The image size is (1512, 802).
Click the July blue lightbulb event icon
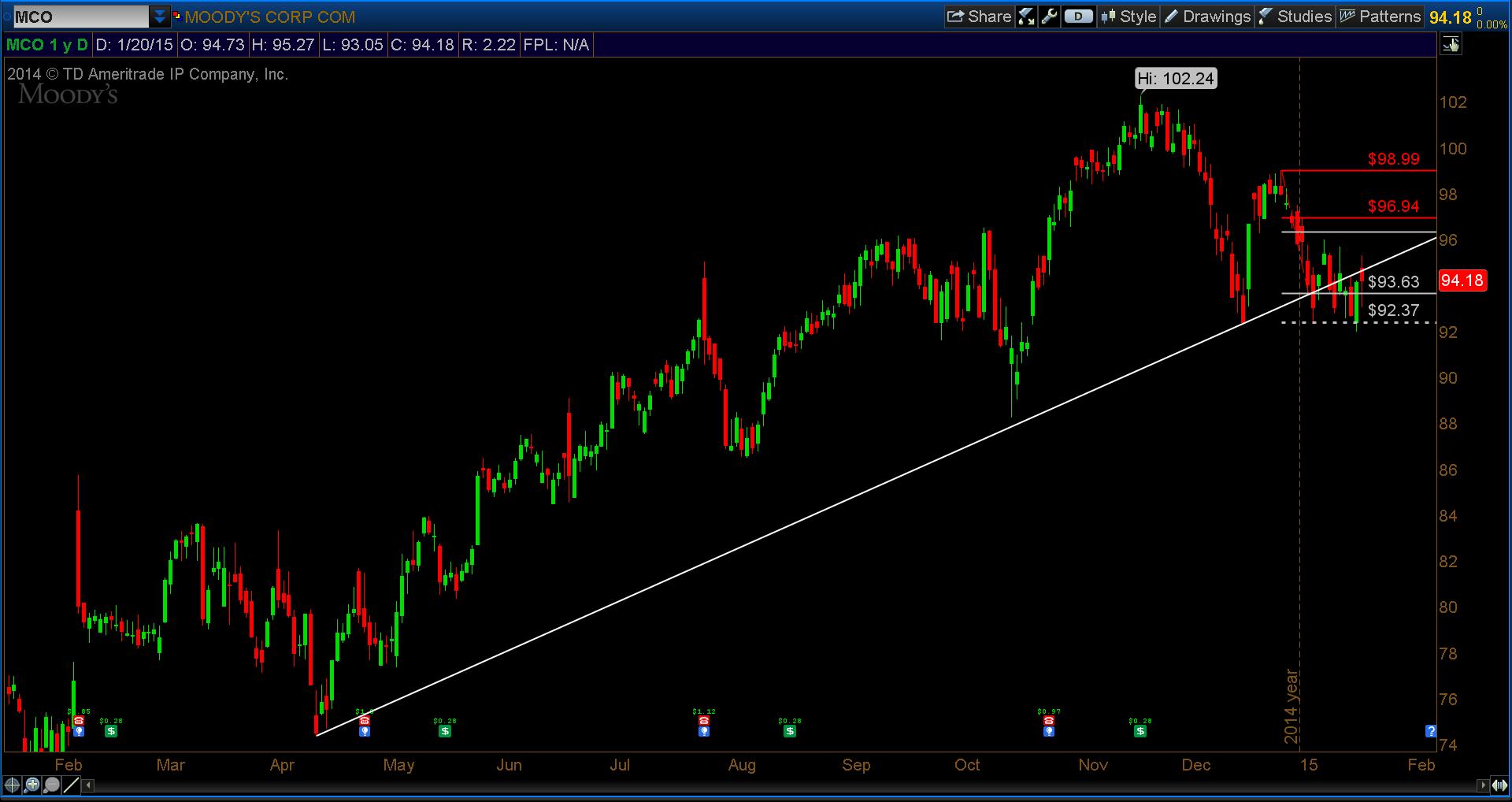coord(704,731)
